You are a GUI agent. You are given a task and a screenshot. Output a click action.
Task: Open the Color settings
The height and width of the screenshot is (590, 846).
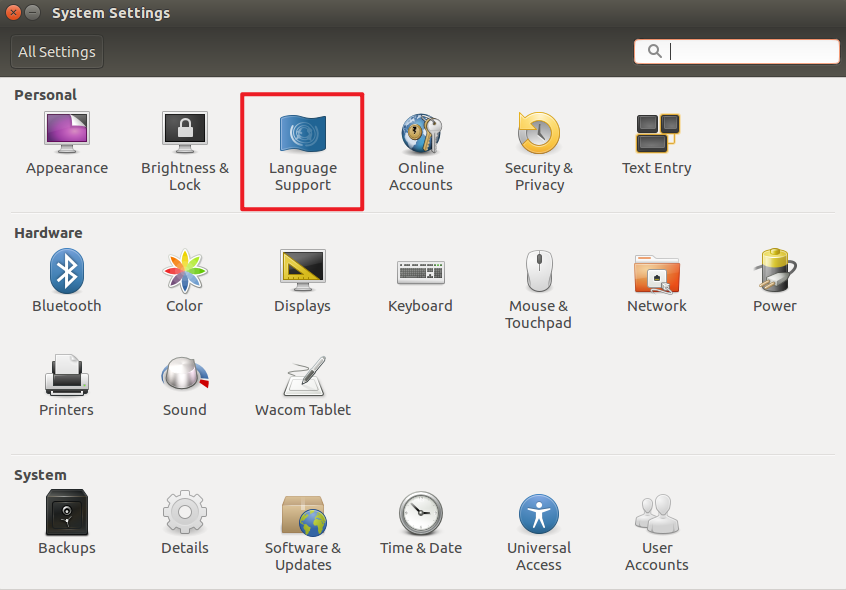pos(184,280)
